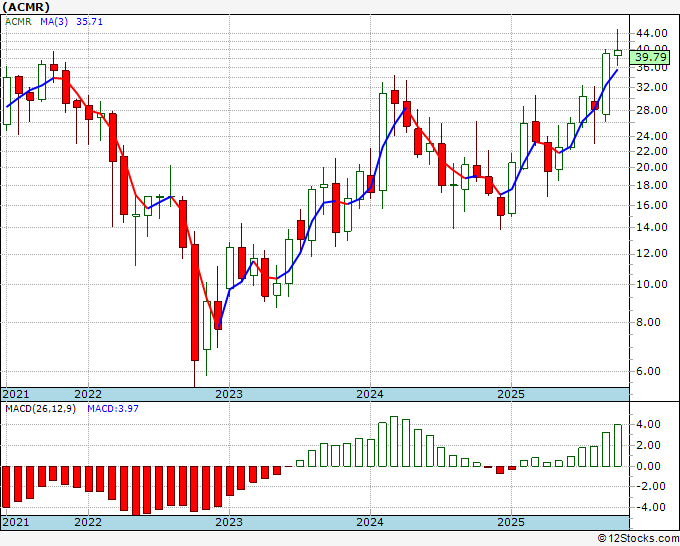Click 2023 on the MACD panel time axis
Viewport: 680px width, 546px height.
229,522
